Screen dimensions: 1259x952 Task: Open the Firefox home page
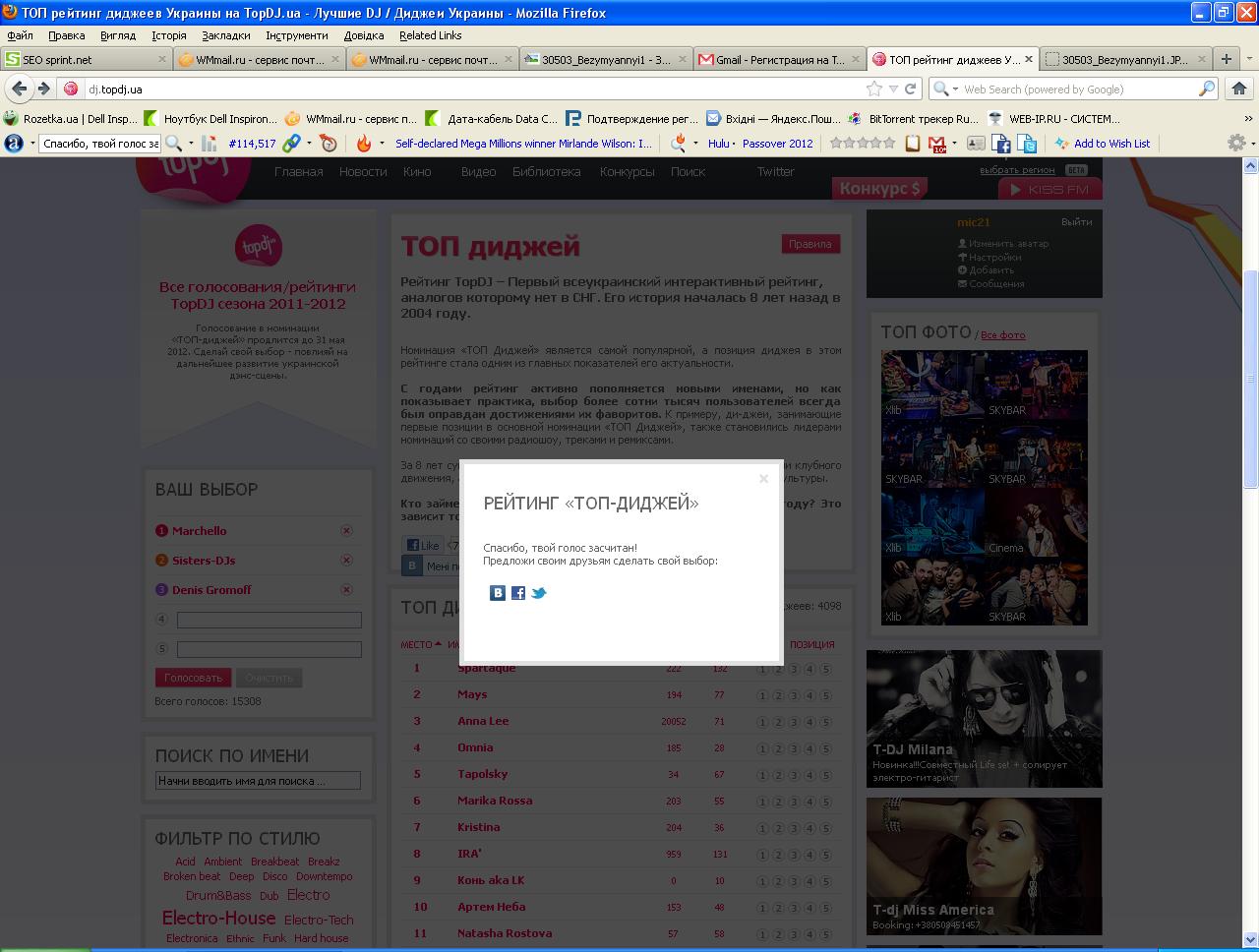point(1238,89)
